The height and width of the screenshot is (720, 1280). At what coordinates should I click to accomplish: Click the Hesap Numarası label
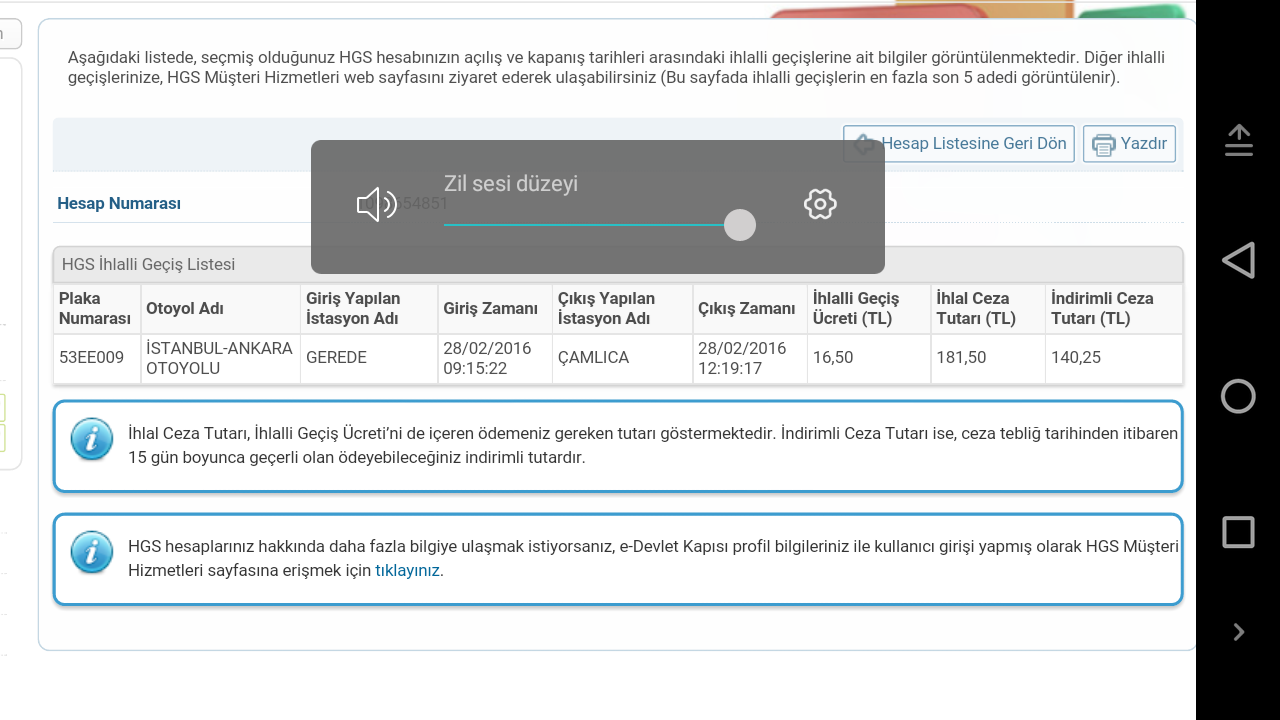pos(119,203)
